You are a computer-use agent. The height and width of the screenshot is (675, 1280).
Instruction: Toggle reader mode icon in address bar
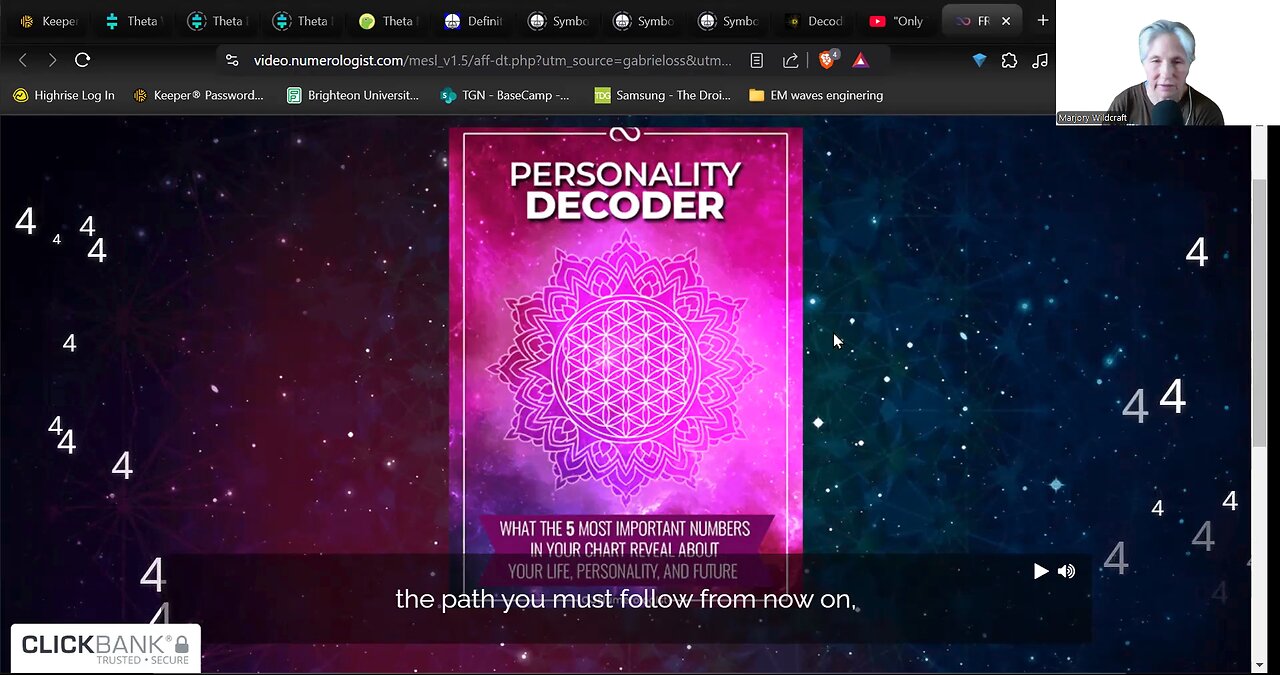click(757, 60)
